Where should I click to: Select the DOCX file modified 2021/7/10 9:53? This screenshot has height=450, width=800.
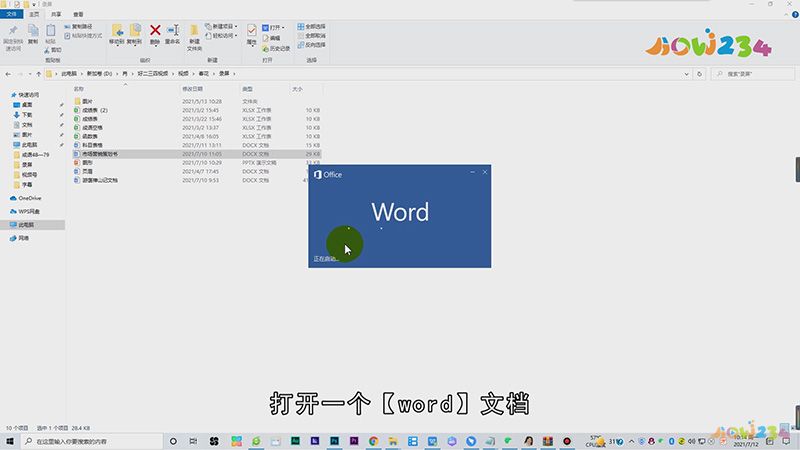[x=197, y=180]
